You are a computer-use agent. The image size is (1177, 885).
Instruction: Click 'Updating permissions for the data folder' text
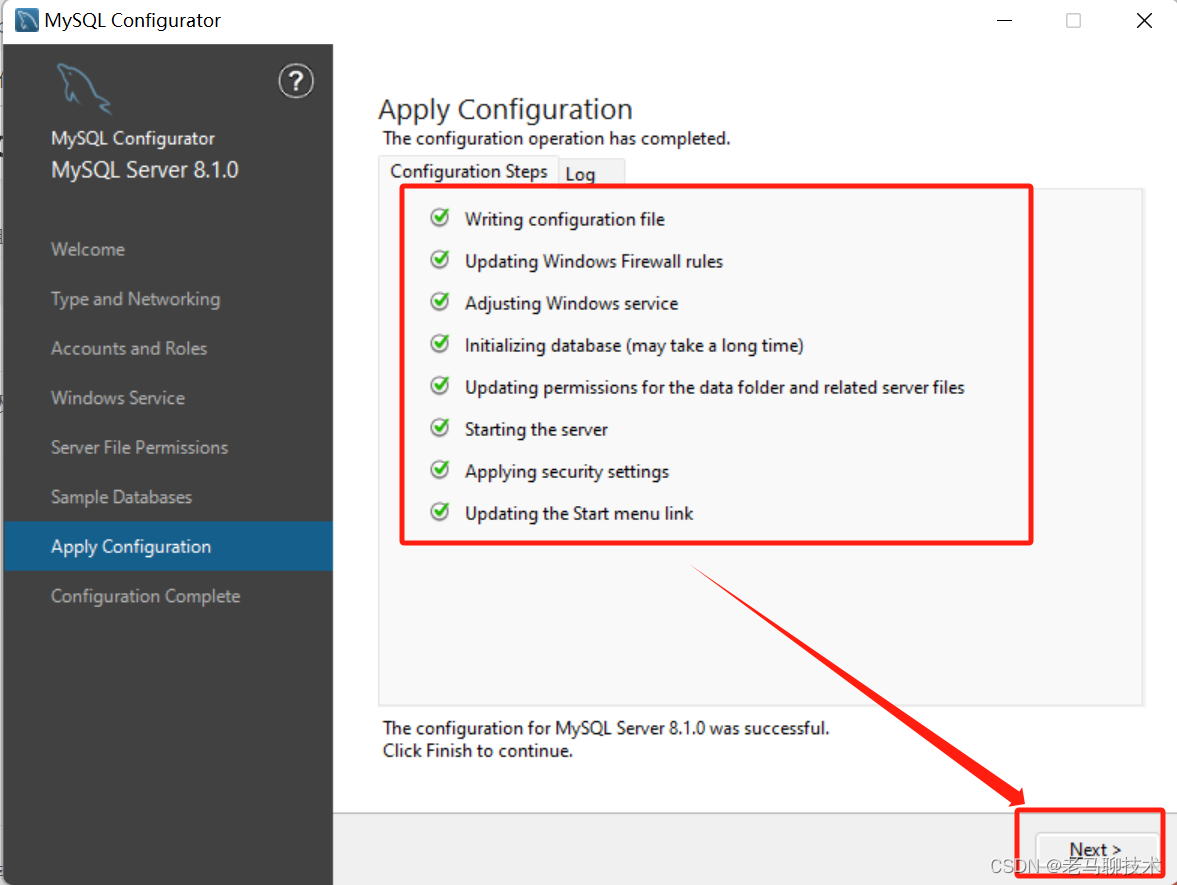point(715,387)
